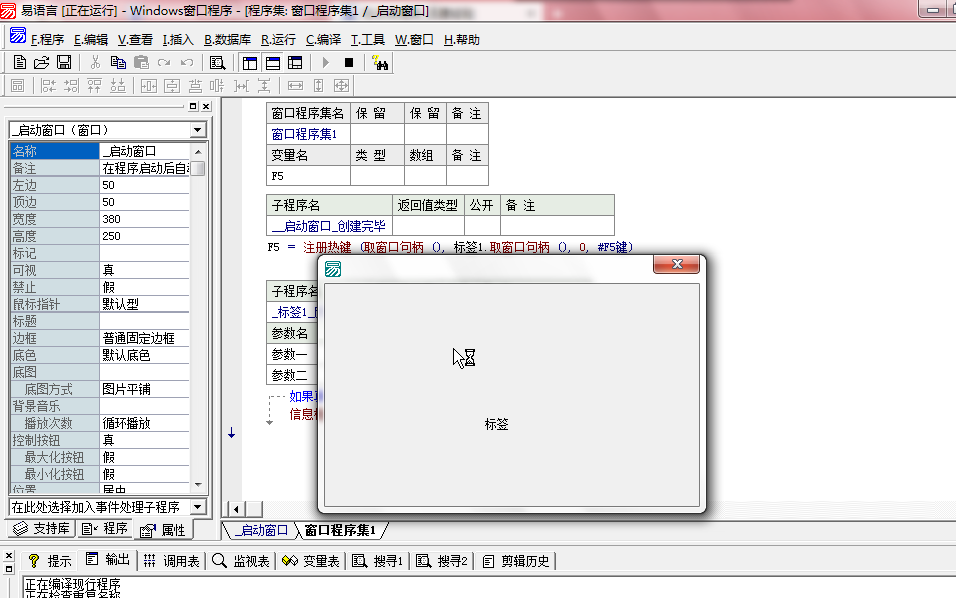Toggle the second panel layout button in toolbar
This screenshot has height=598, width=956.
[272, 62]
